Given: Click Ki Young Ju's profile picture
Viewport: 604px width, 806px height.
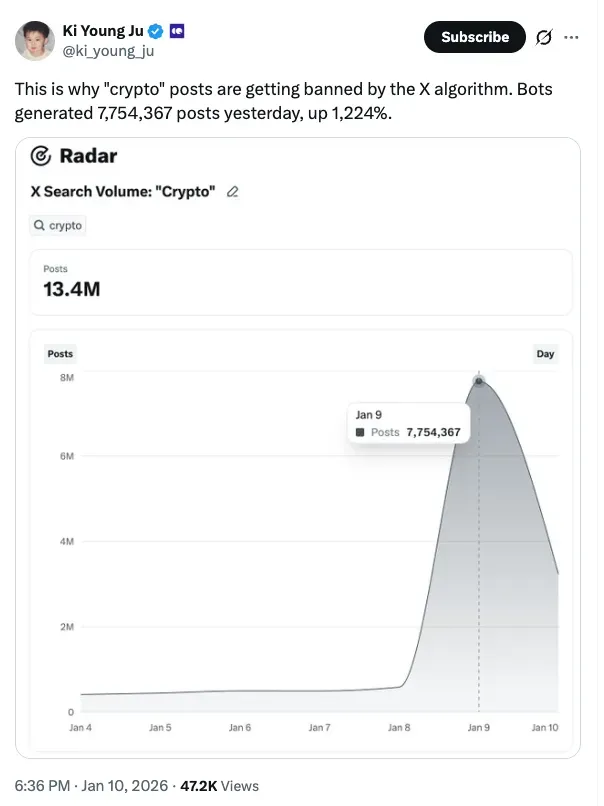Looking at the screenshot, I should point(35,37).
